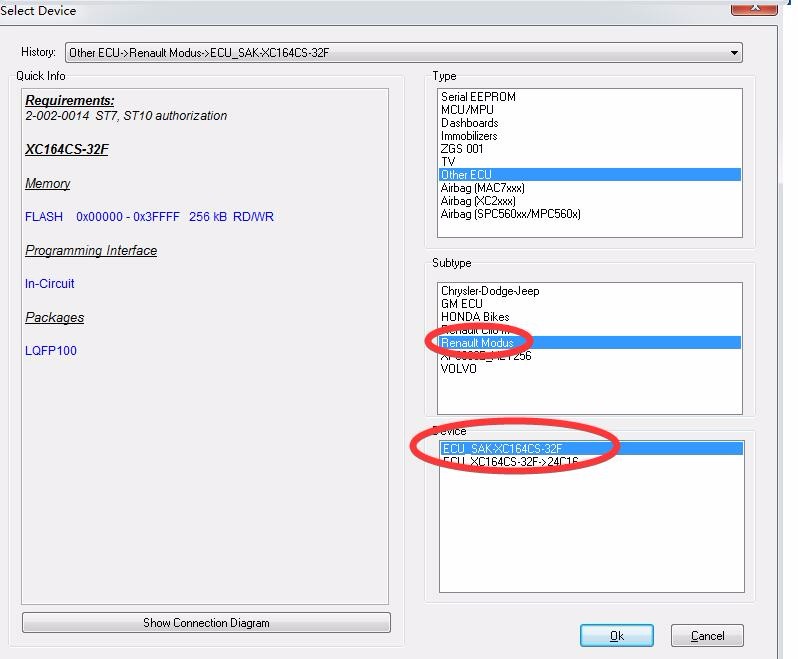Click the Memory heading in Quick Info
798x659 pixels.
coord(47,183)
